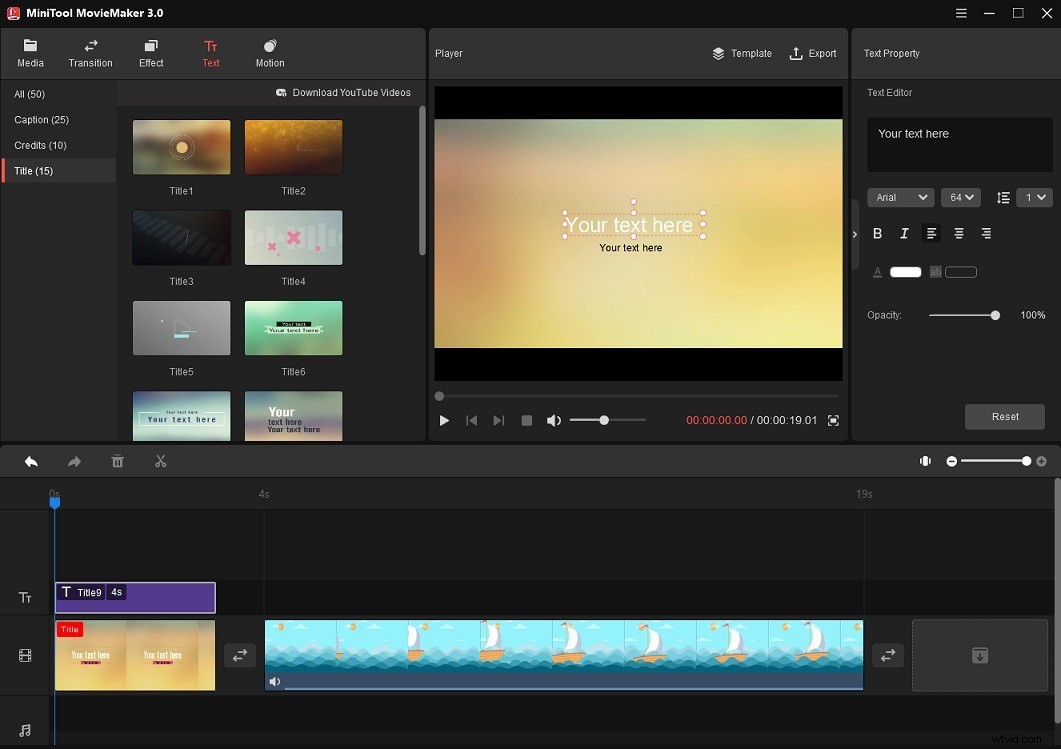Reset the text properties
Image resolution: width=1061 pixels, height=749 pixels.
(1004, 417)
